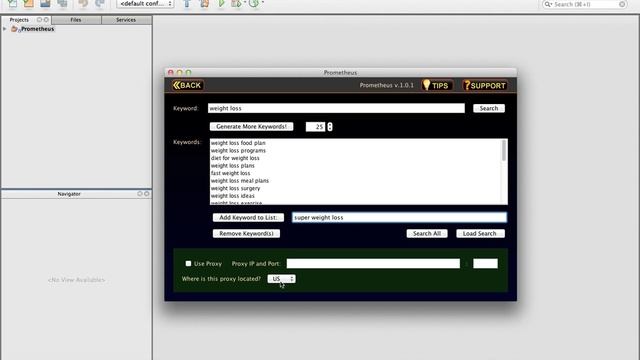Click the field containing super weight loss
Viewport: 640px width, 360px height.
[400, 218]
